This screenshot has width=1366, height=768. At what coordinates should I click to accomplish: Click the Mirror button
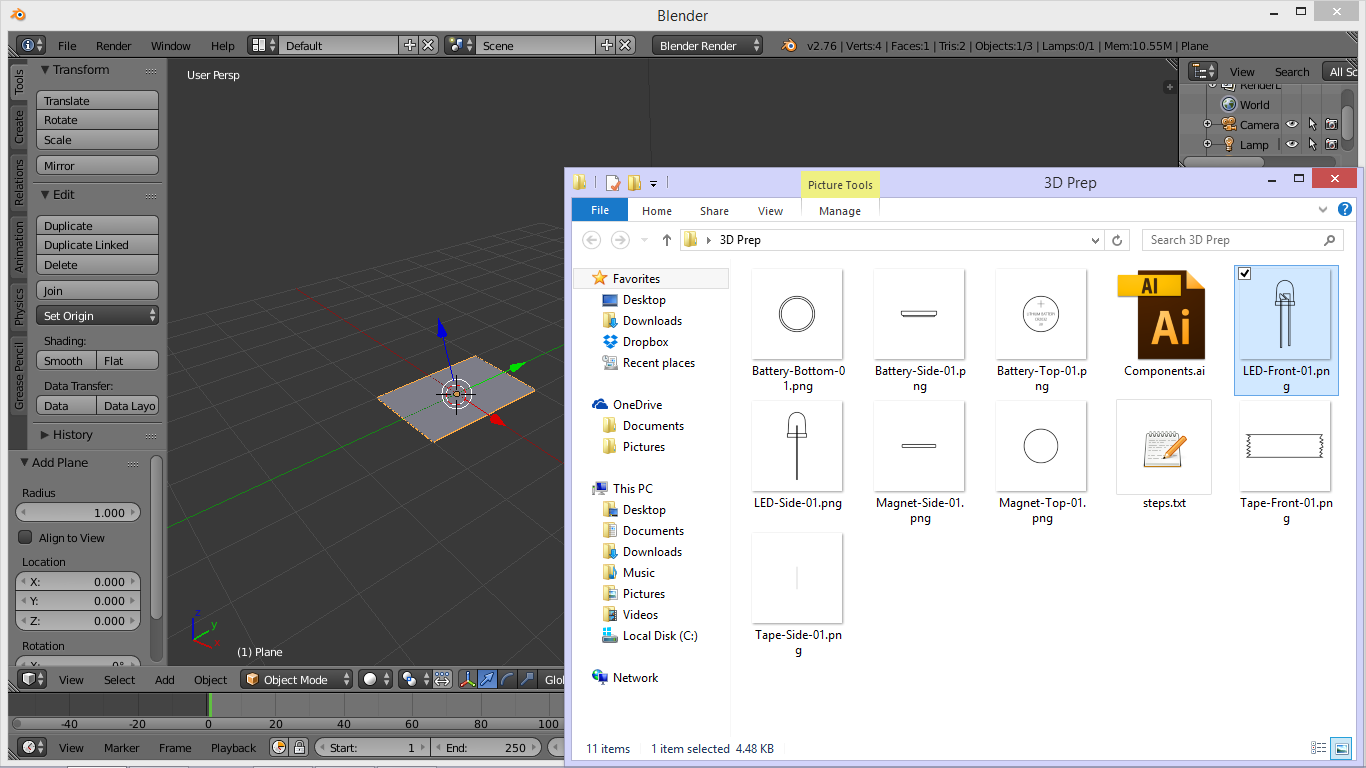98,165
